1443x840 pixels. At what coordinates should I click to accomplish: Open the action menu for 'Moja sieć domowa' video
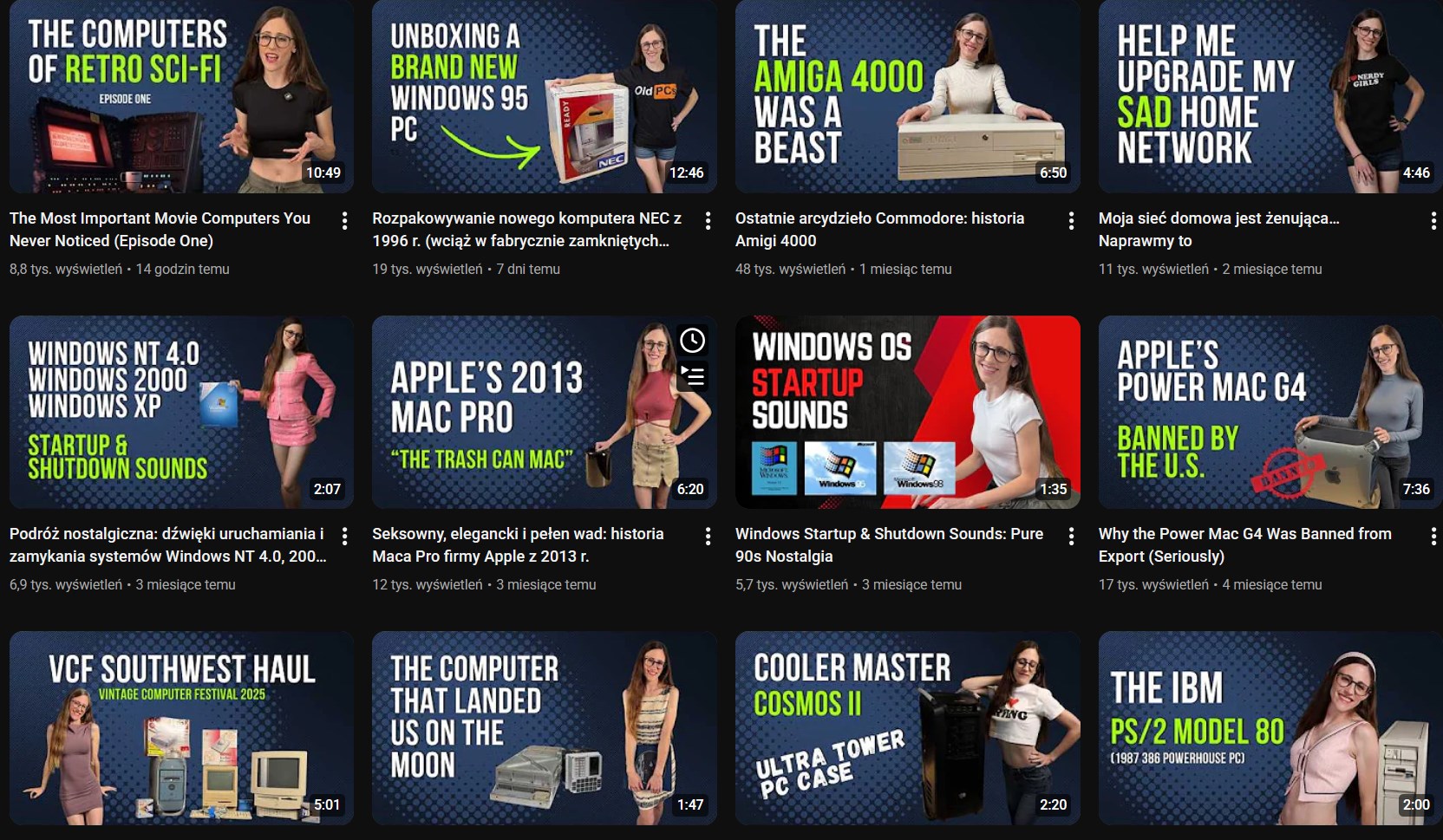click(1433, 221)
